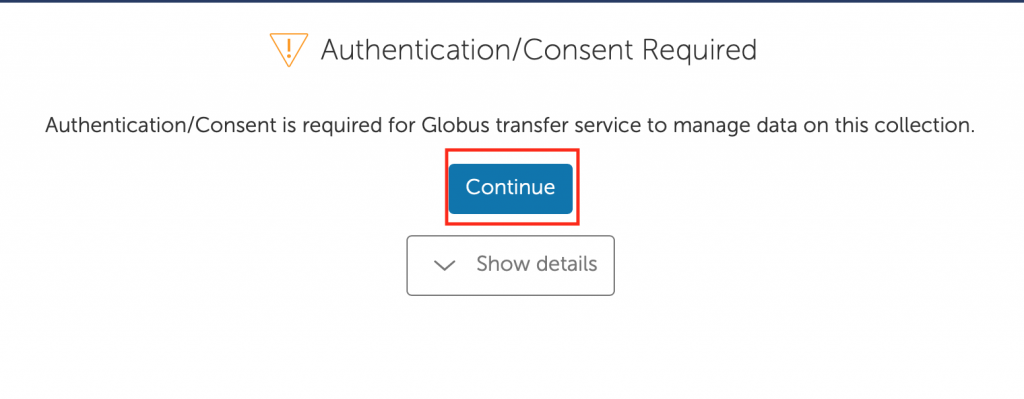Viewport: 1024px width, 399px height.
Task: Click the orange warning triangle icon
Action: [288, 50]
